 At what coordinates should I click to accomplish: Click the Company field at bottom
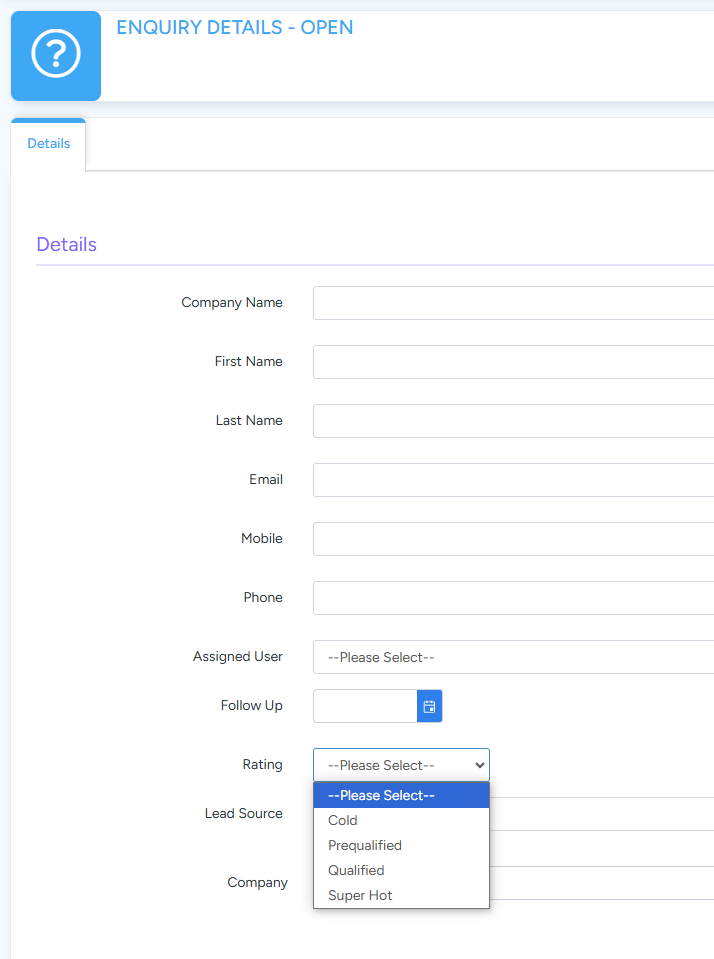coord(601,883)
